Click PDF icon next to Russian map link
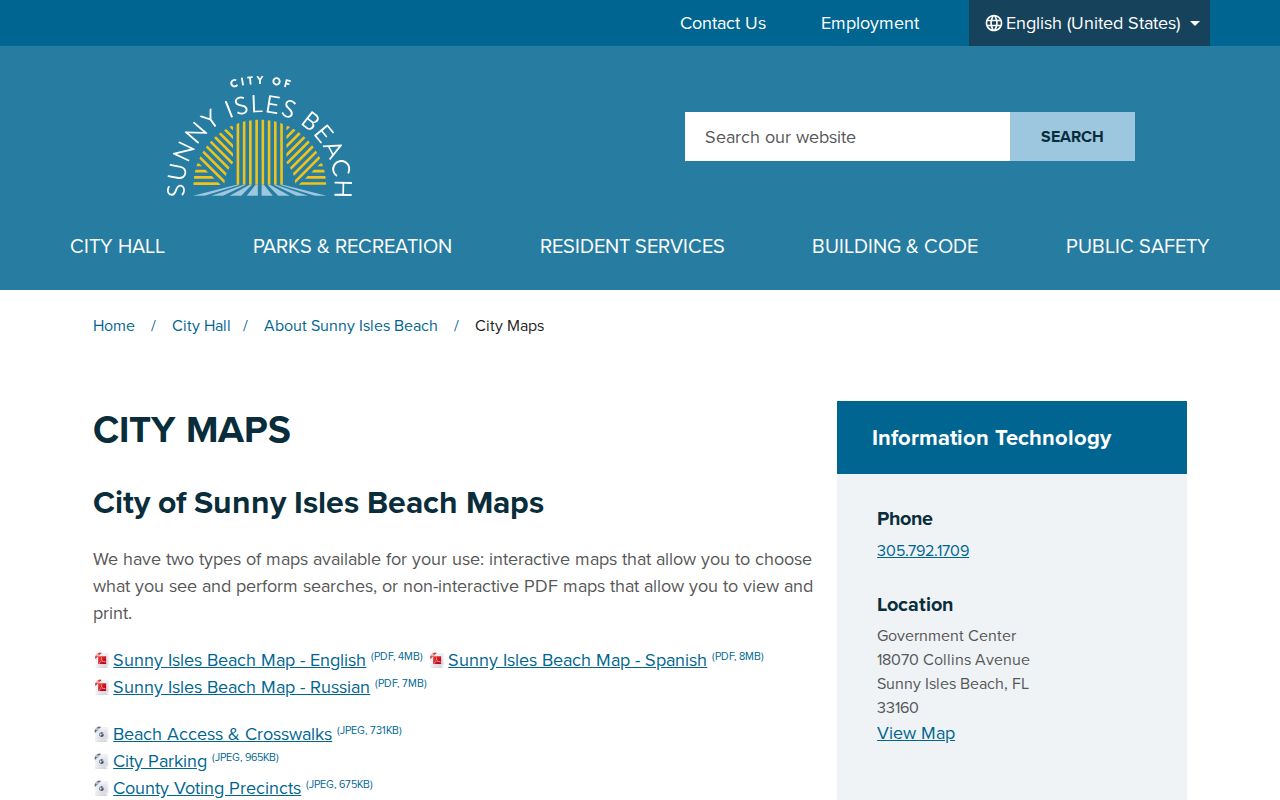1280x800 pixels. [x=101, y=687]
